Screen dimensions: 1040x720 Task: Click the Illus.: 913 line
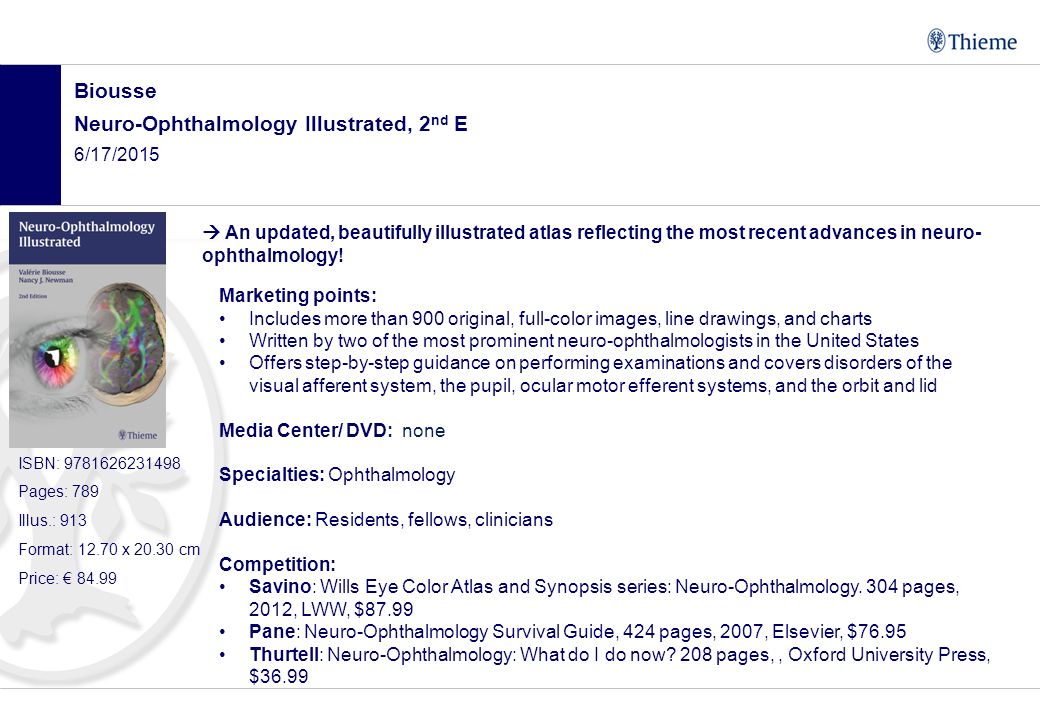pyautogui.click(x=52, y=520)
